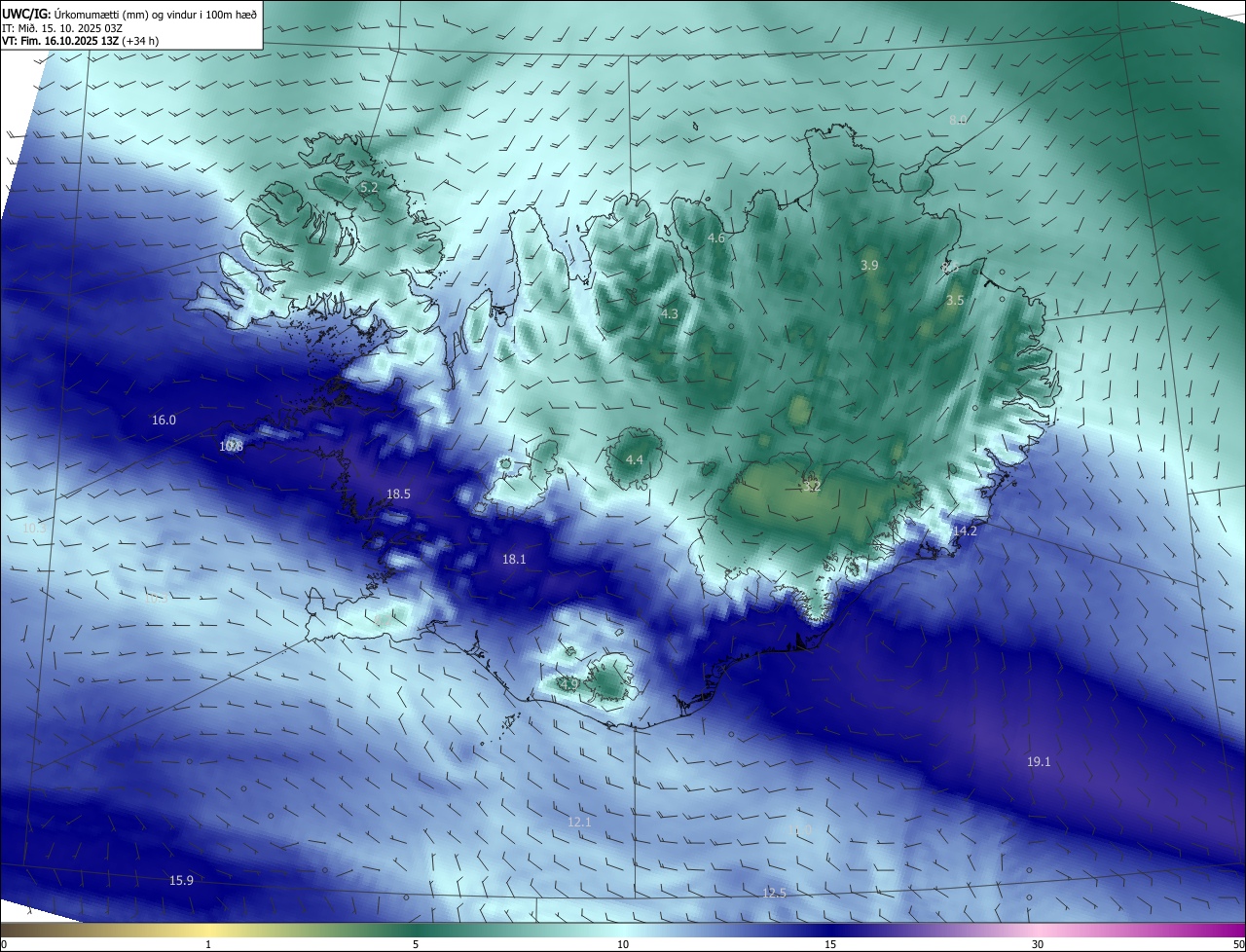
Task: Click the tick label 30 on the colour scale
Action: pyautogui.click(x=1038, y=944)
